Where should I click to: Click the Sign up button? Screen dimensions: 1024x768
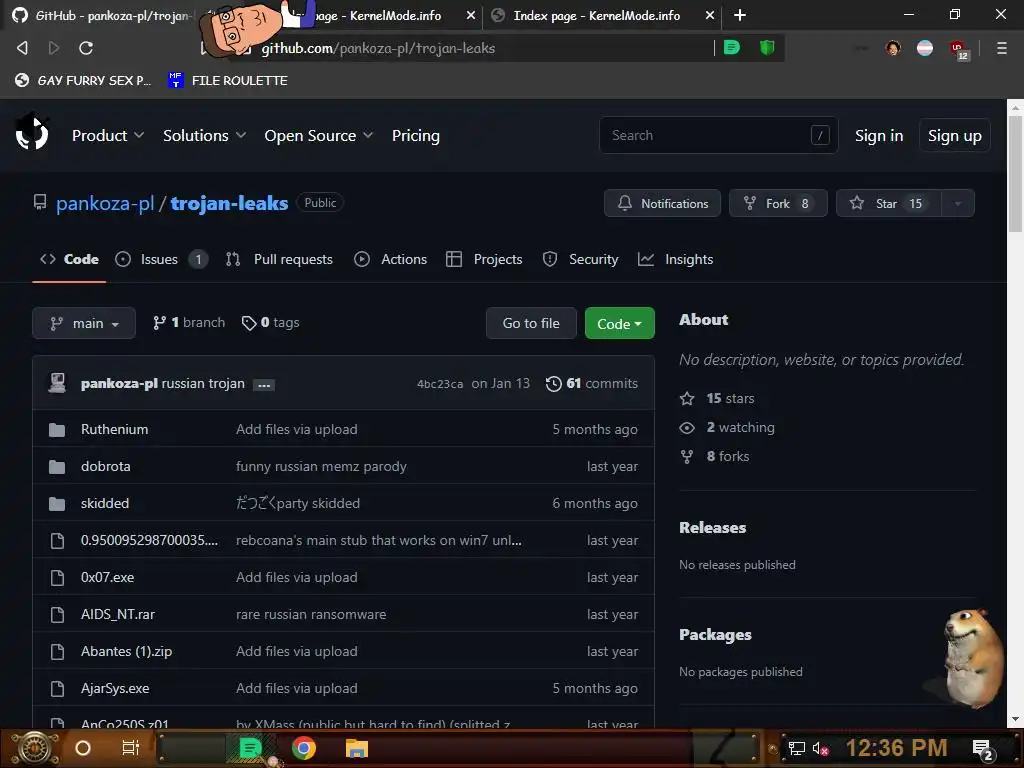click(x=954, y=136)
